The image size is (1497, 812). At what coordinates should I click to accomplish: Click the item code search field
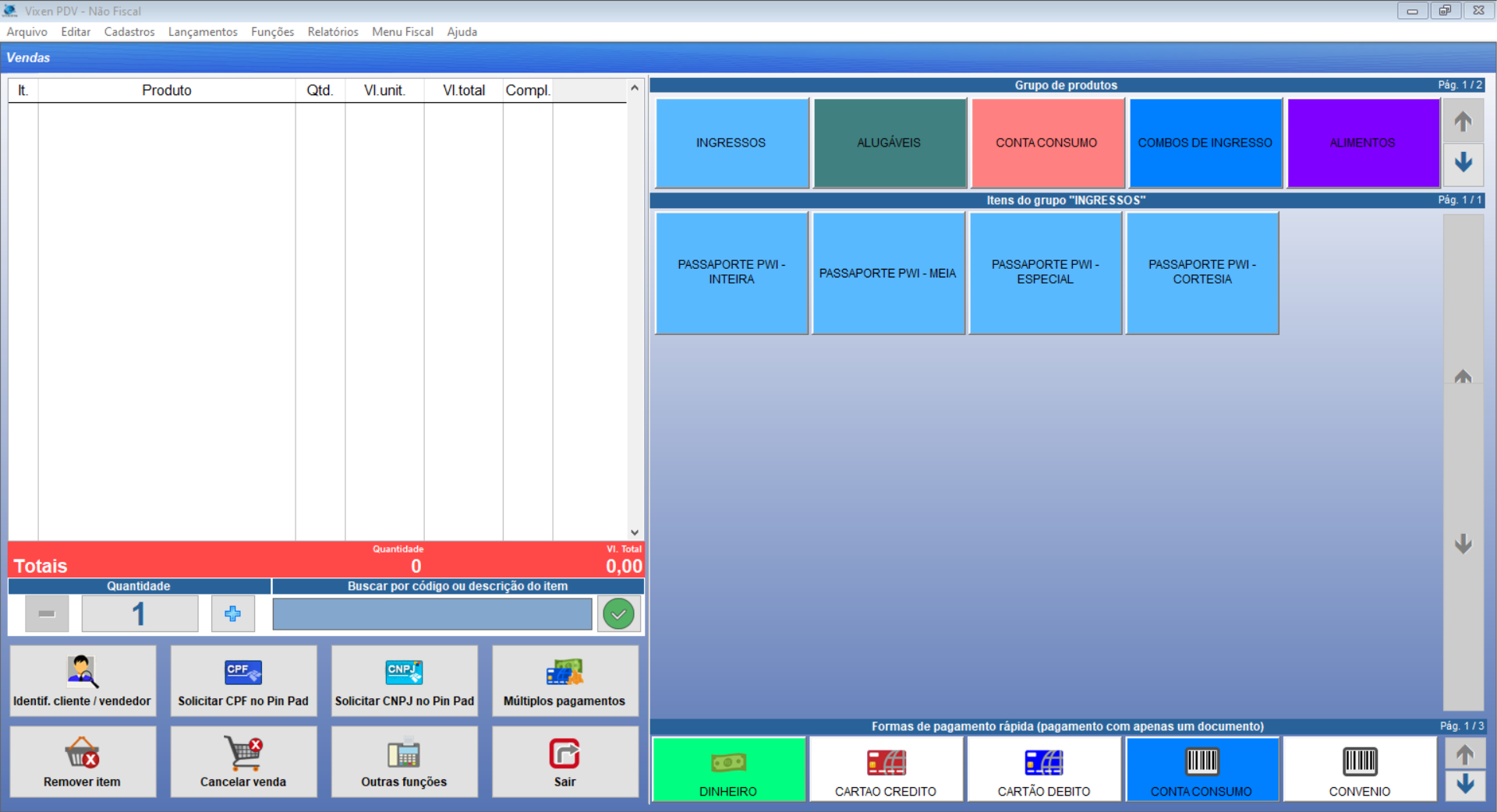432,614
